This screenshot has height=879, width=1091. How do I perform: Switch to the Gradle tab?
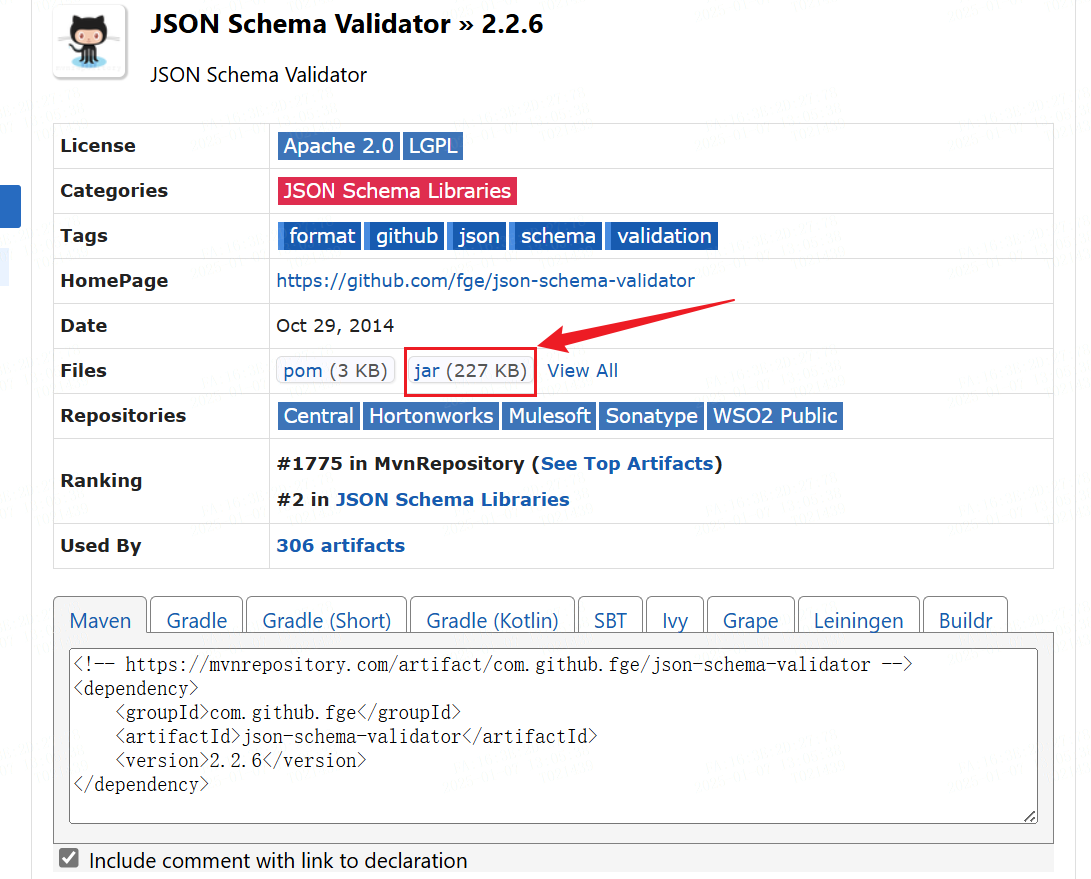[197, 615]
